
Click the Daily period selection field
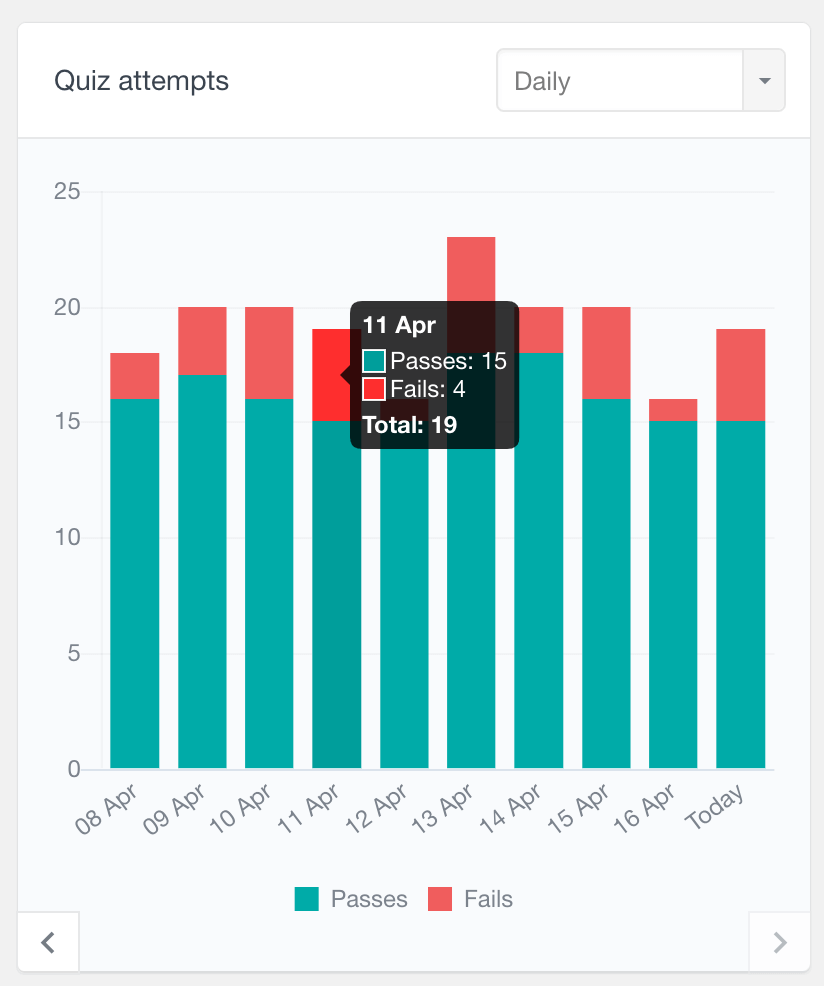click(x=620, y=81)
